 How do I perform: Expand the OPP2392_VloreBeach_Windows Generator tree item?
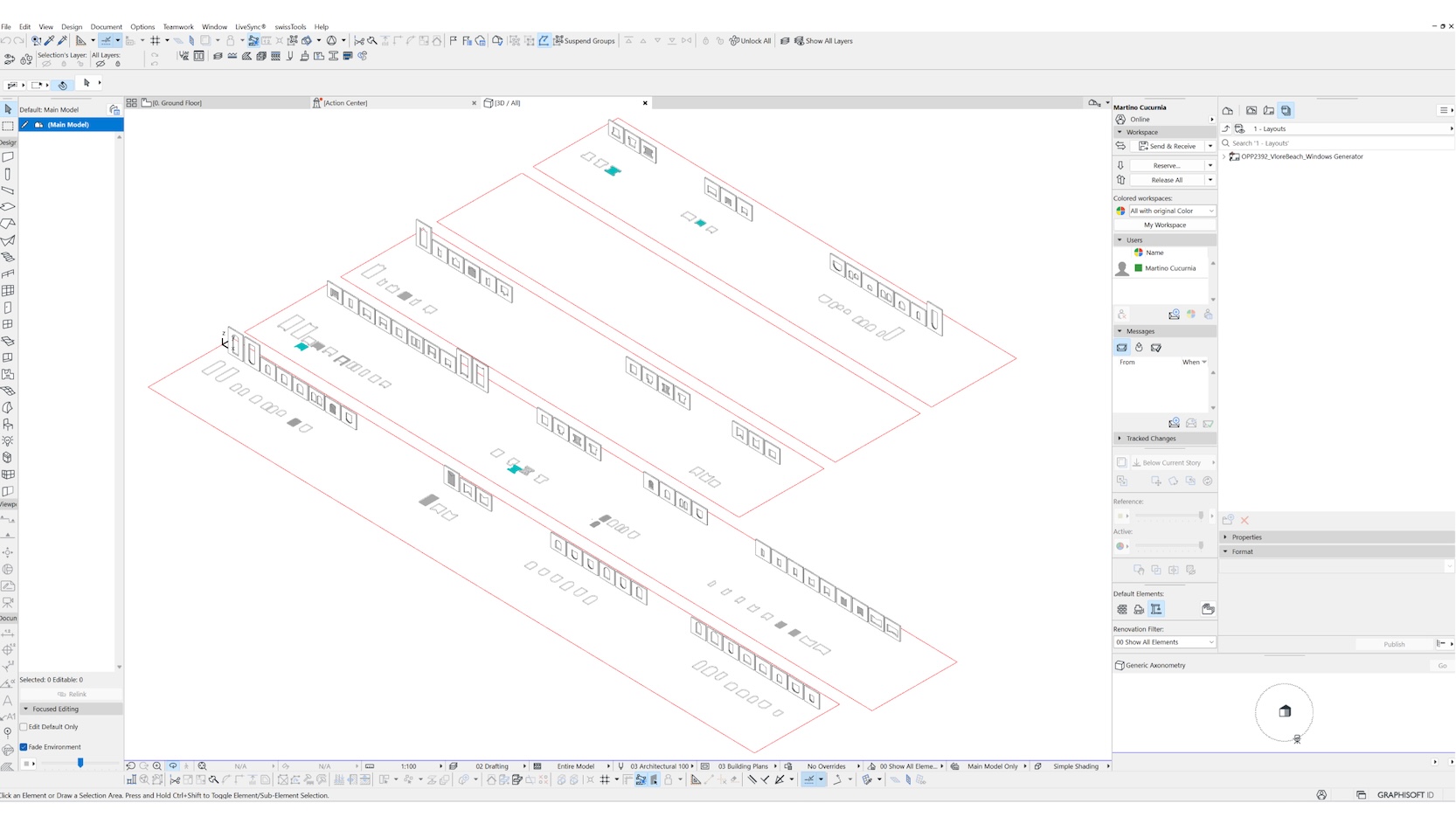[1224, 157]
